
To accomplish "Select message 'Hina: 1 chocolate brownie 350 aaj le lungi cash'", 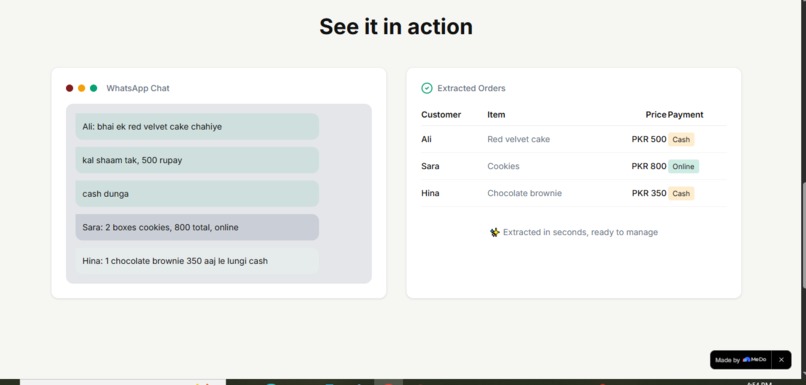I will tap(197, 261).
